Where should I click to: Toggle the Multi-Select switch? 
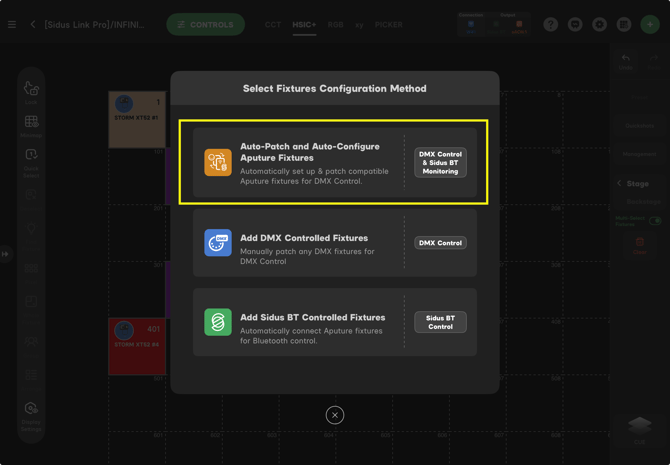tap(655, 220)
